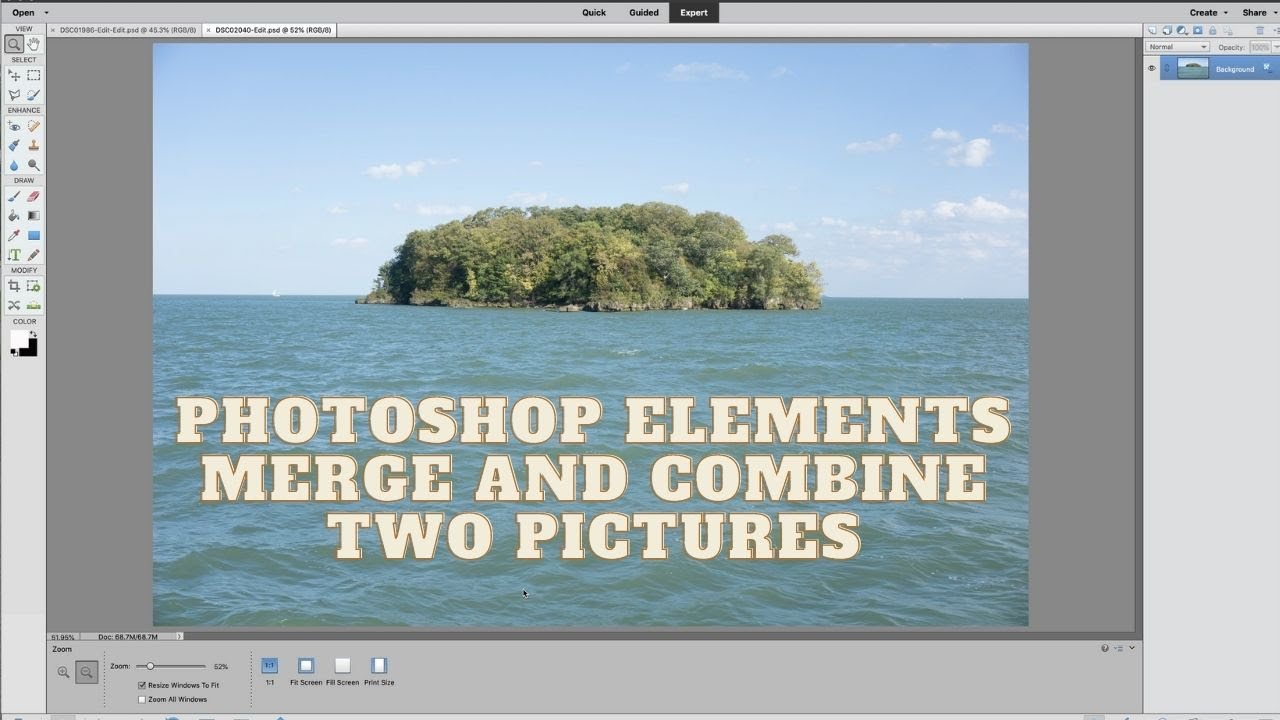Select the Rectangle shape tool
The image size is (1280, 720).
[x=34, y=236]
